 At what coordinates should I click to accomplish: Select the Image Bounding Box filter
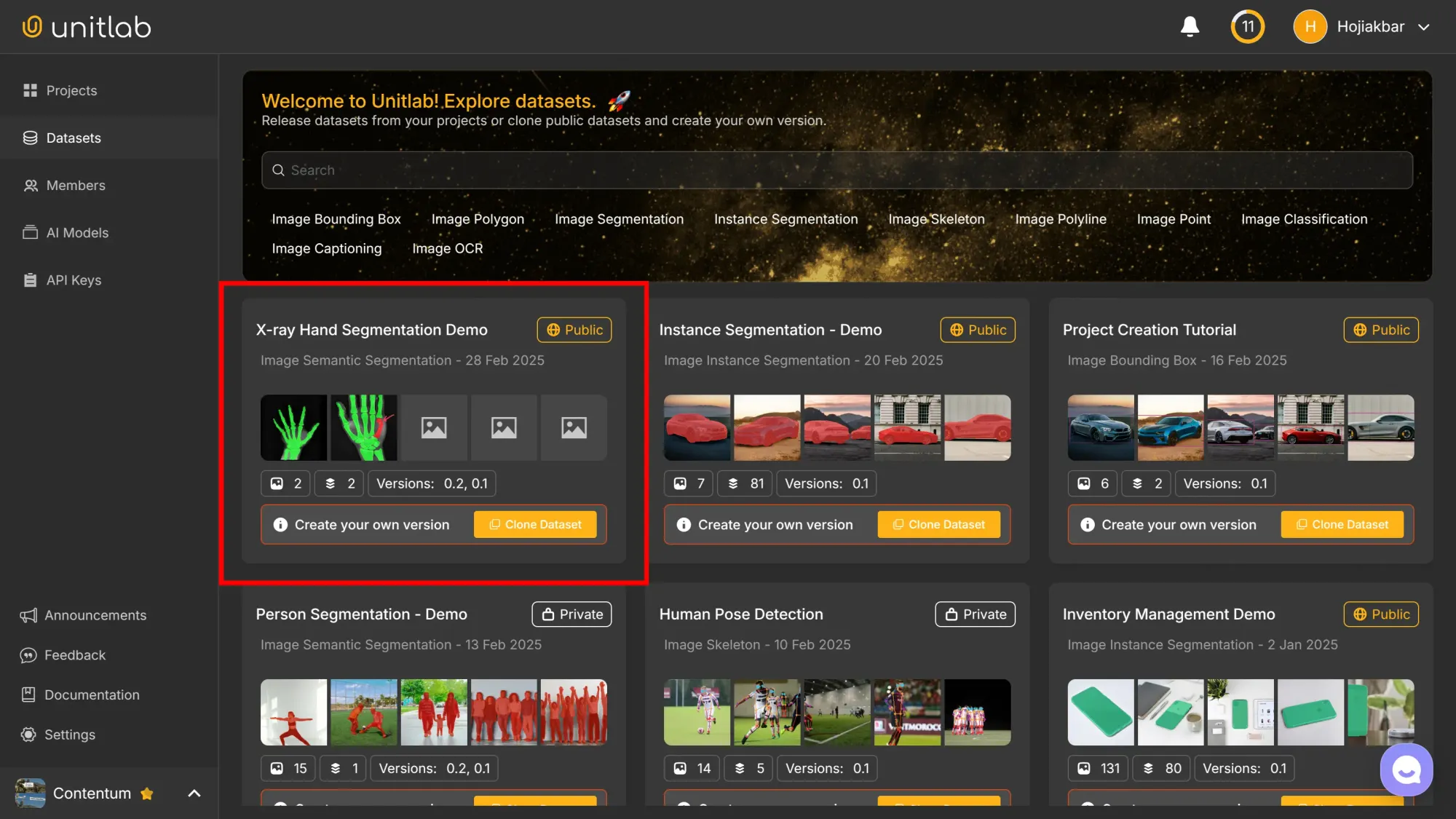336,219
